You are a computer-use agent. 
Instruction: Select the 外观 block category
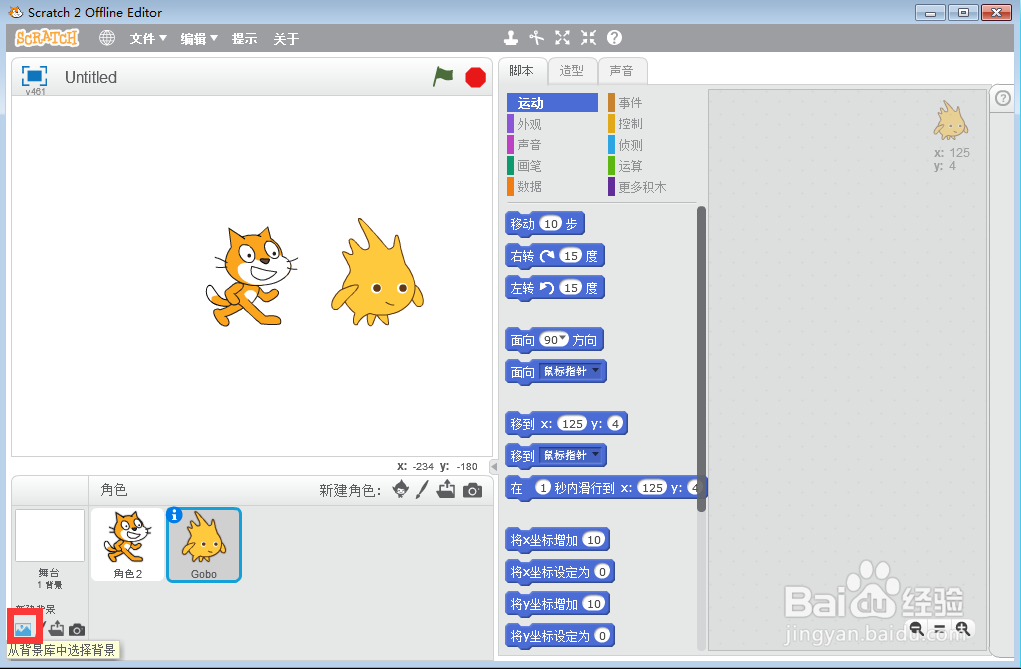click(x=552, y=124)
